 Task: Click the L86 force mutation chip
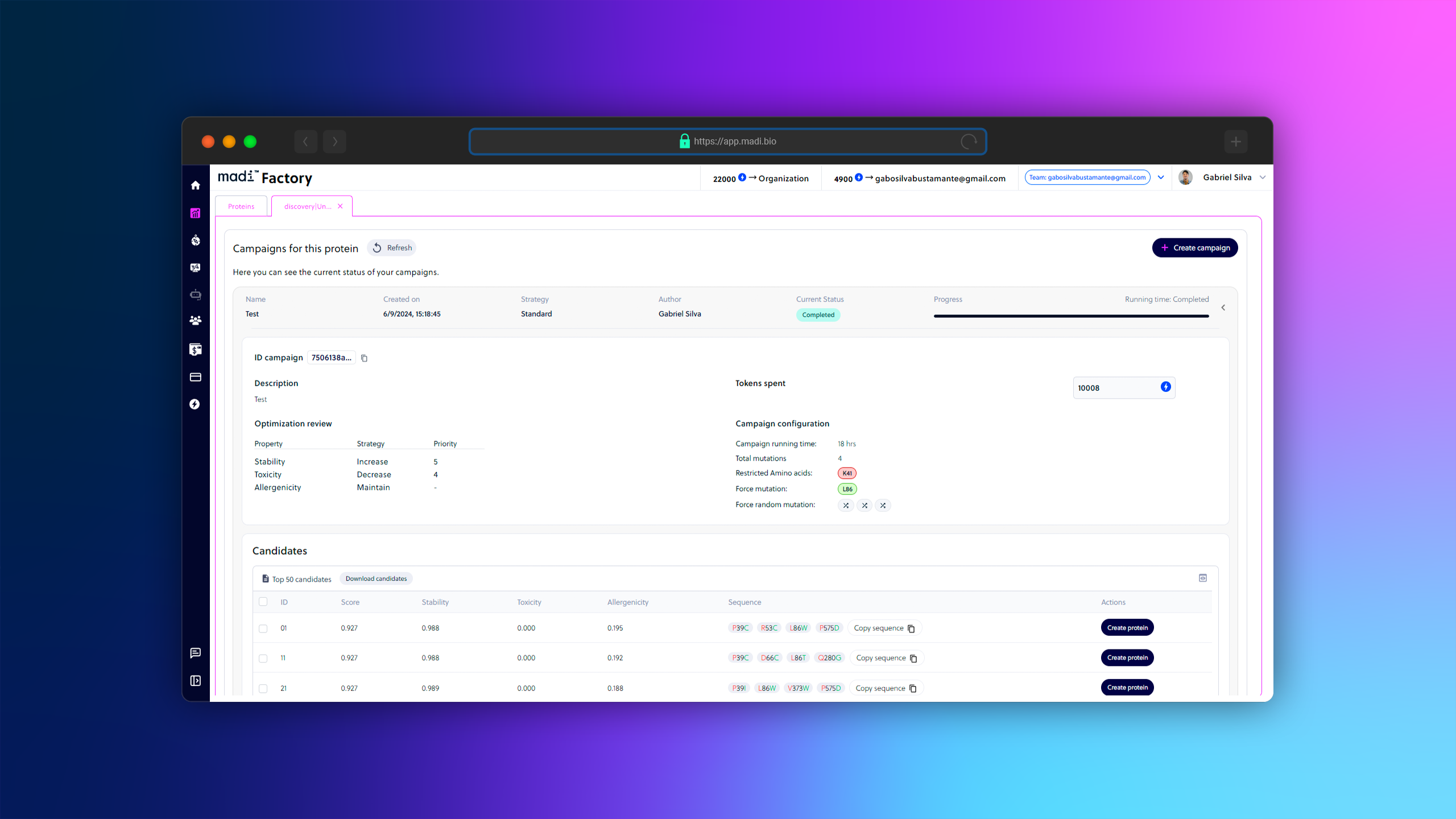(x=847, y=489)
